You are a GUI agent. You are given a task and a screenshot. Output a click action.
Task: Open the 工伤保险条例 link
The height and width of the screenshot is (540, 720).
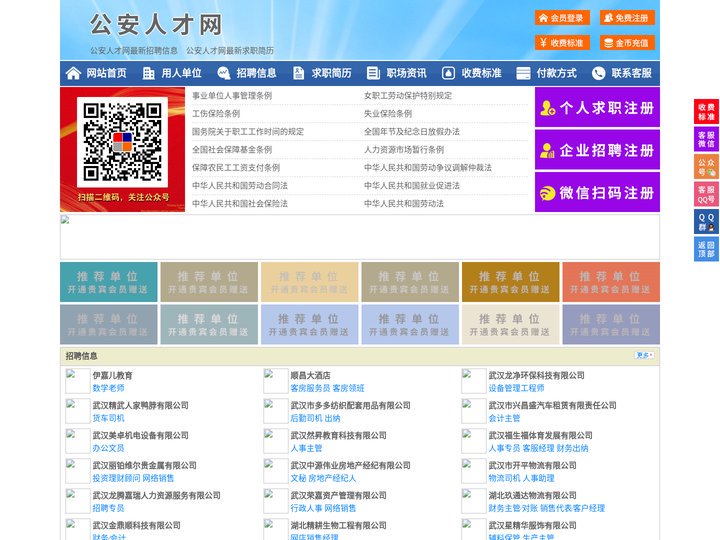pos(216,113)
